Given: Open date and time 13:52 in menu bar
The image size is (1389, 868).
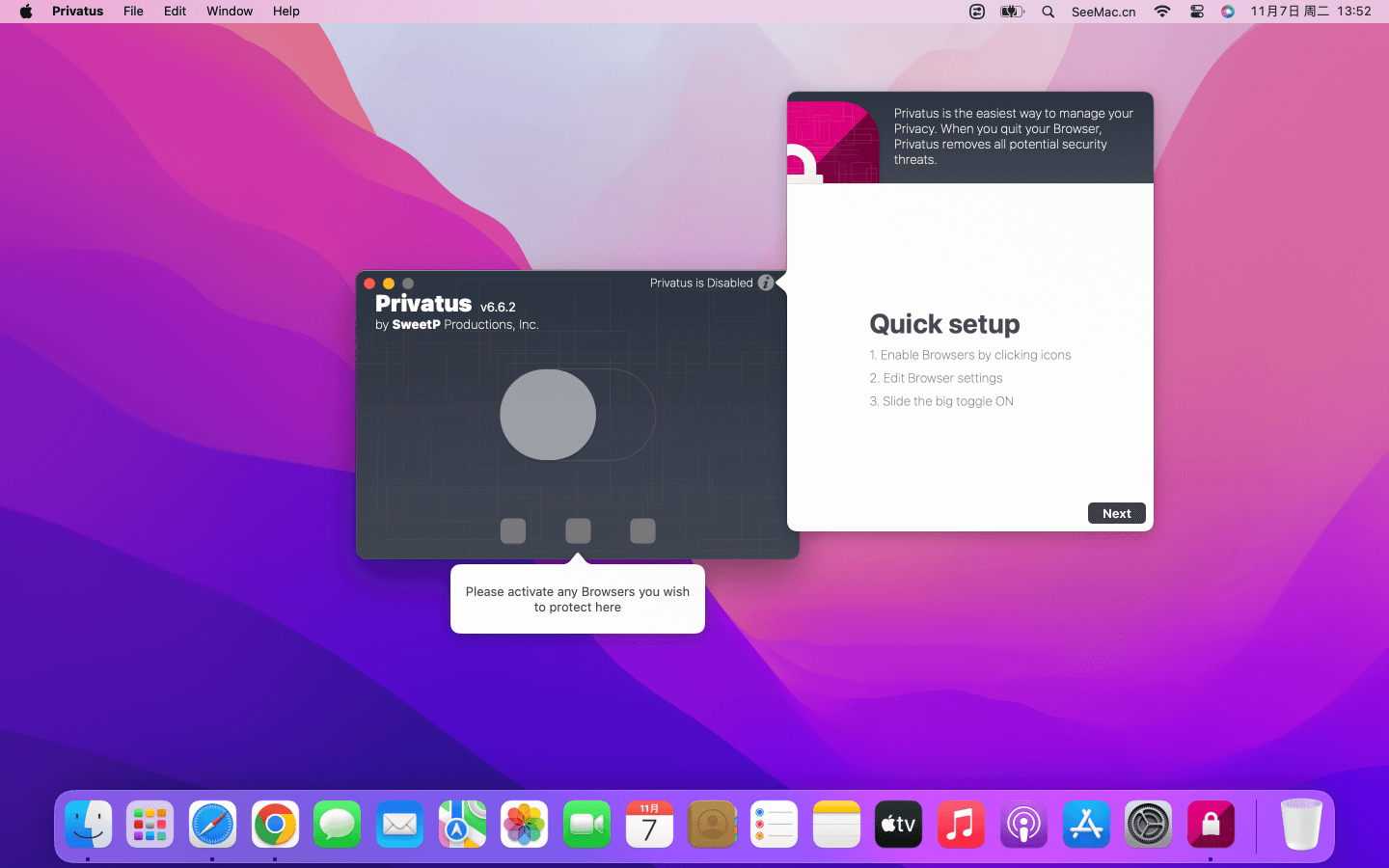Looking at the screenshot, I should pyautogui.click(x=1311, y=12).
